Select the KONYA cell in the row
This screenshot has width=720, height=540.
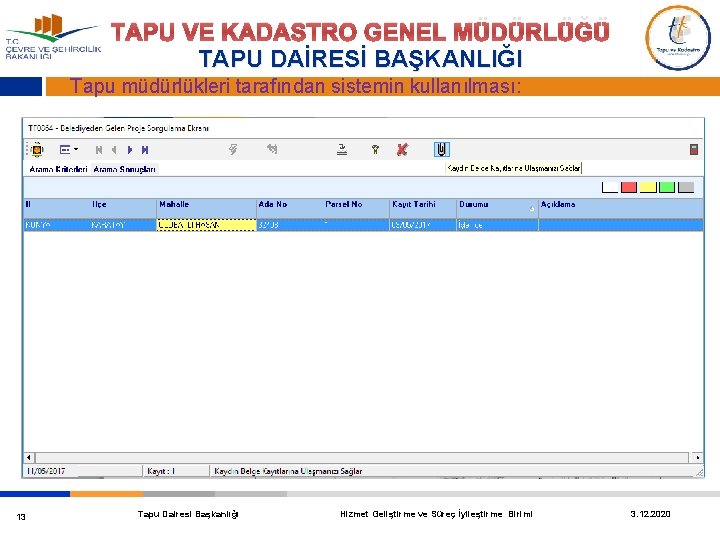pos(56,225)
